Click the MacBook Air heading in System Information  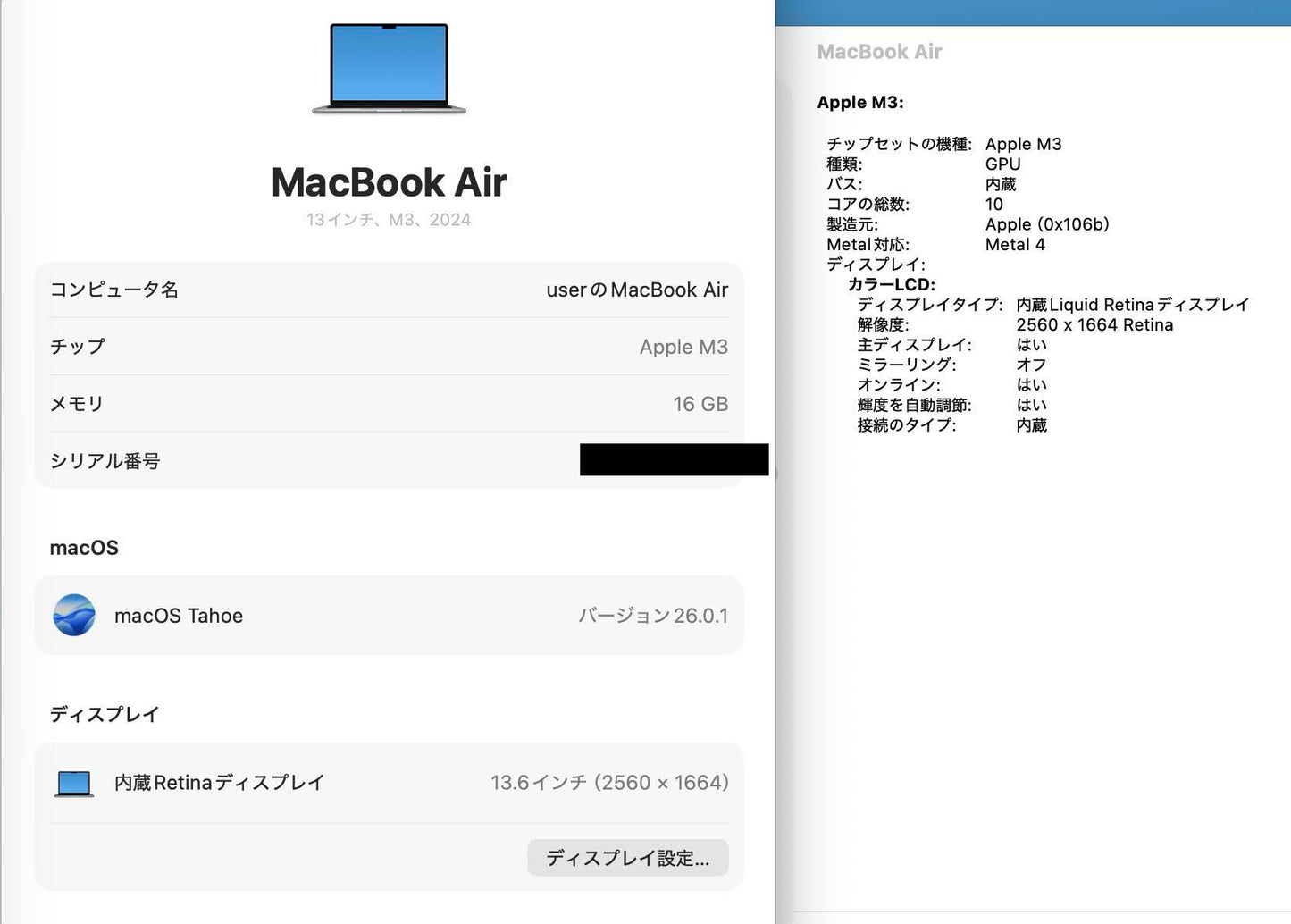879,51
